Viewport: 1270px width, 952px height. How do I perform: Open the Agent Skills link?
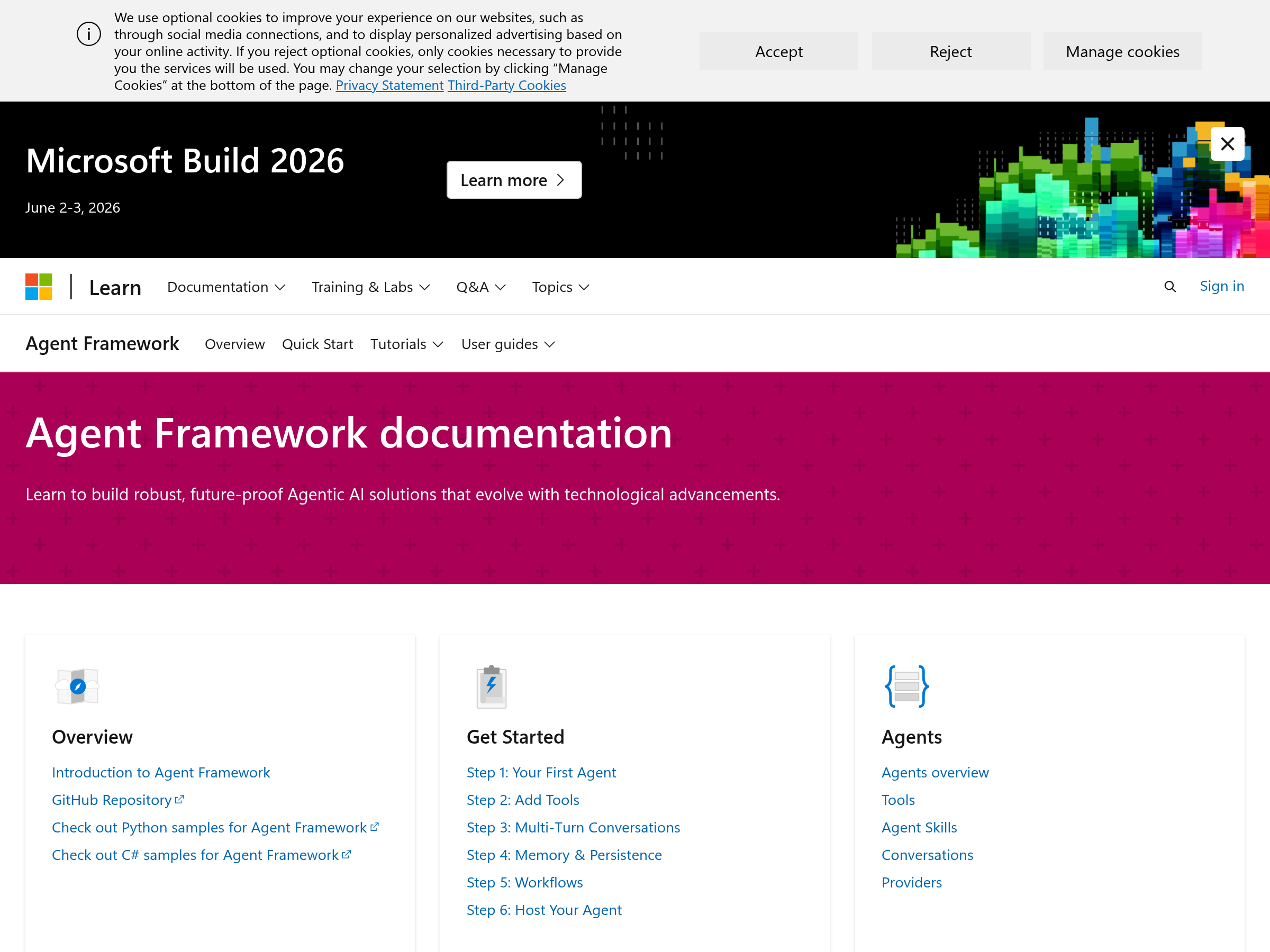pos(919,827)
